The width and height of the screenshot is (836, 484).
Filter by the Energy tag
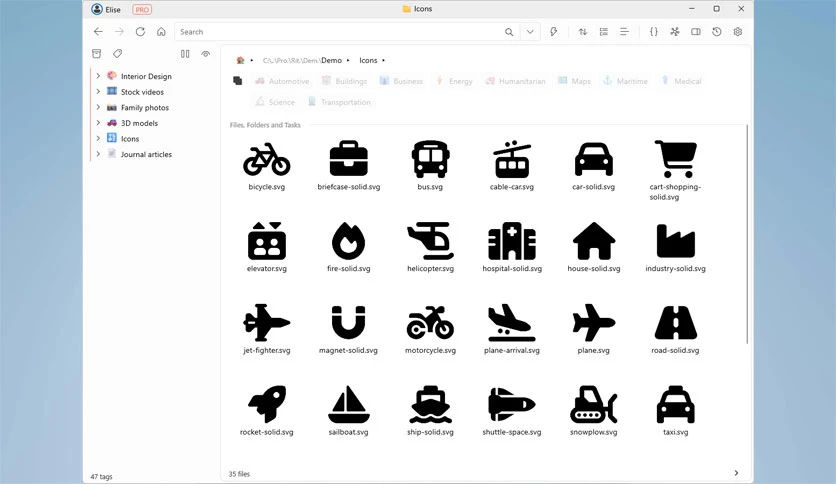click(454, 81)
